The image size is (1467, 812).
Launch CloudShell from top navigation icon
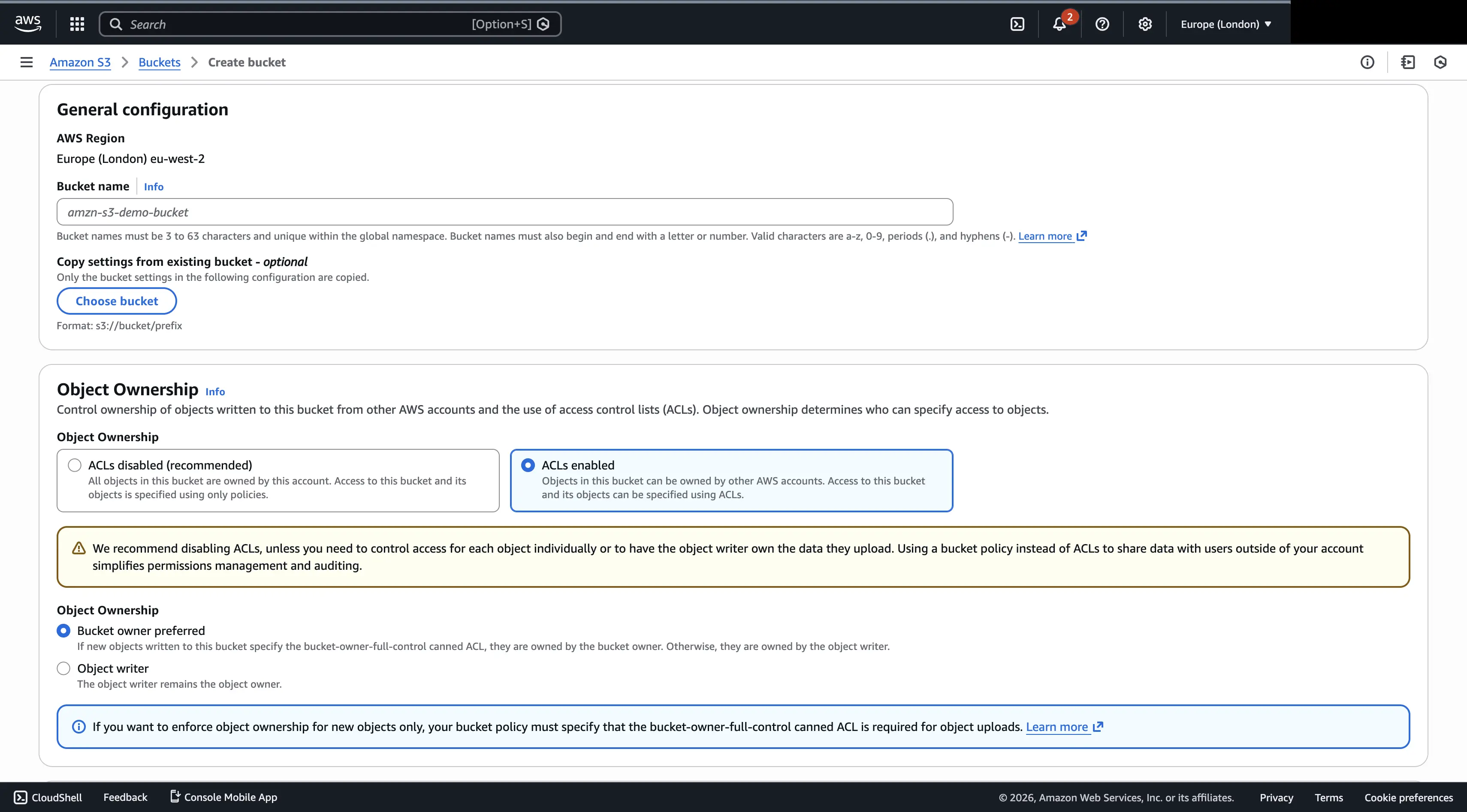tap(1017, 24)
